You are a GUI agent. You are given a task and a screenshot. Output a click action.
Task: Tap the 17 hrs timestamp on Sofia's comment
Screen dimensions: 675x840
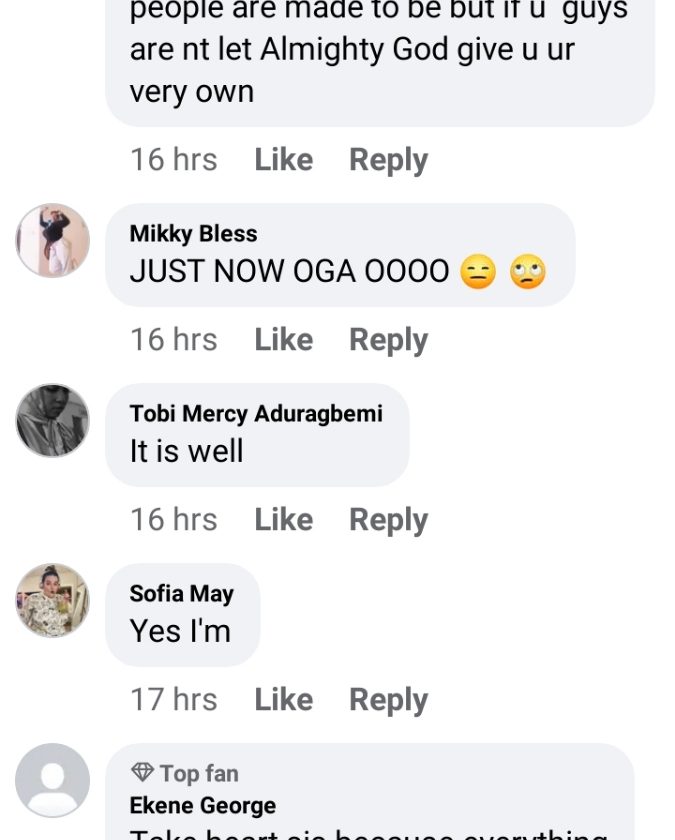(x=173, y=700)
